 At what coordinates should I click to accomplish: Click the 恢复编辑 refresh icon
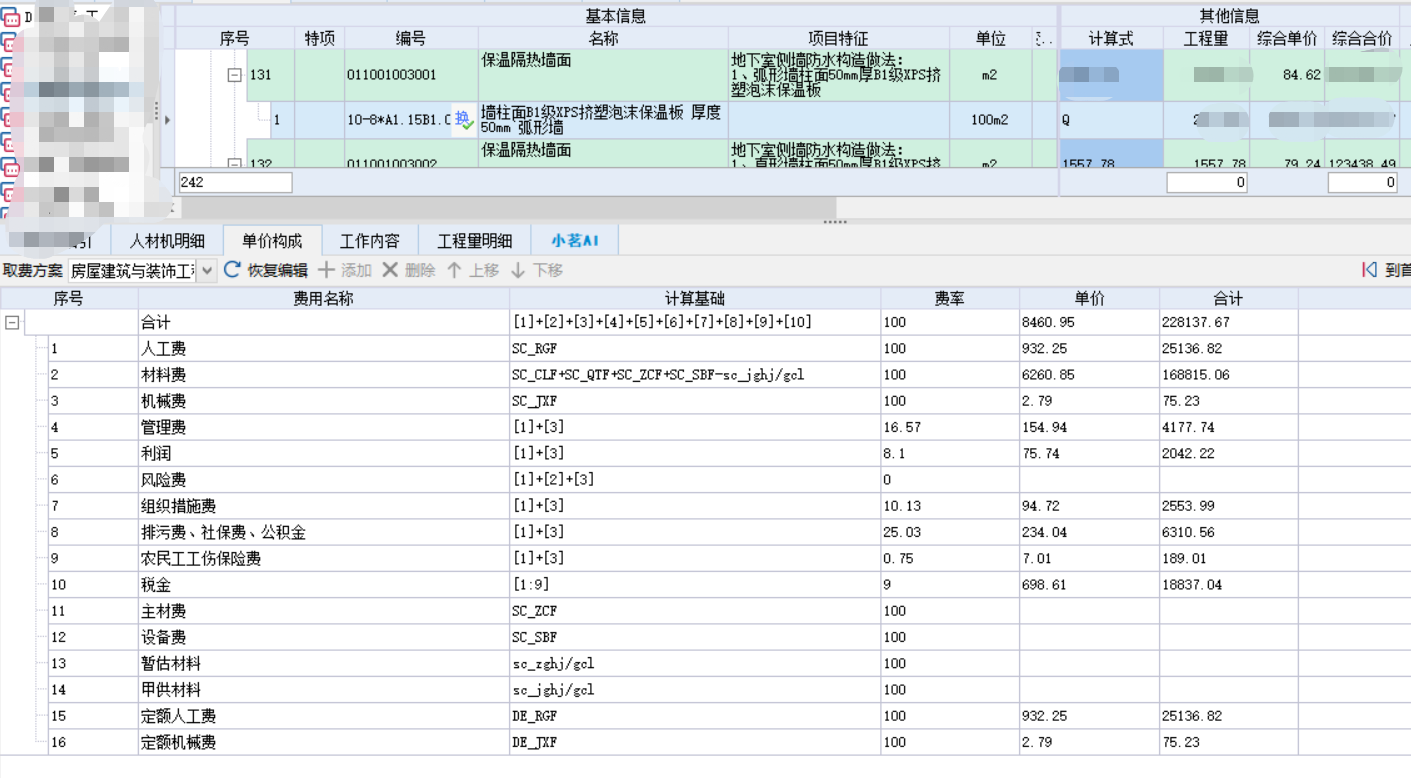pyautogui.click(x=232, y=270)
